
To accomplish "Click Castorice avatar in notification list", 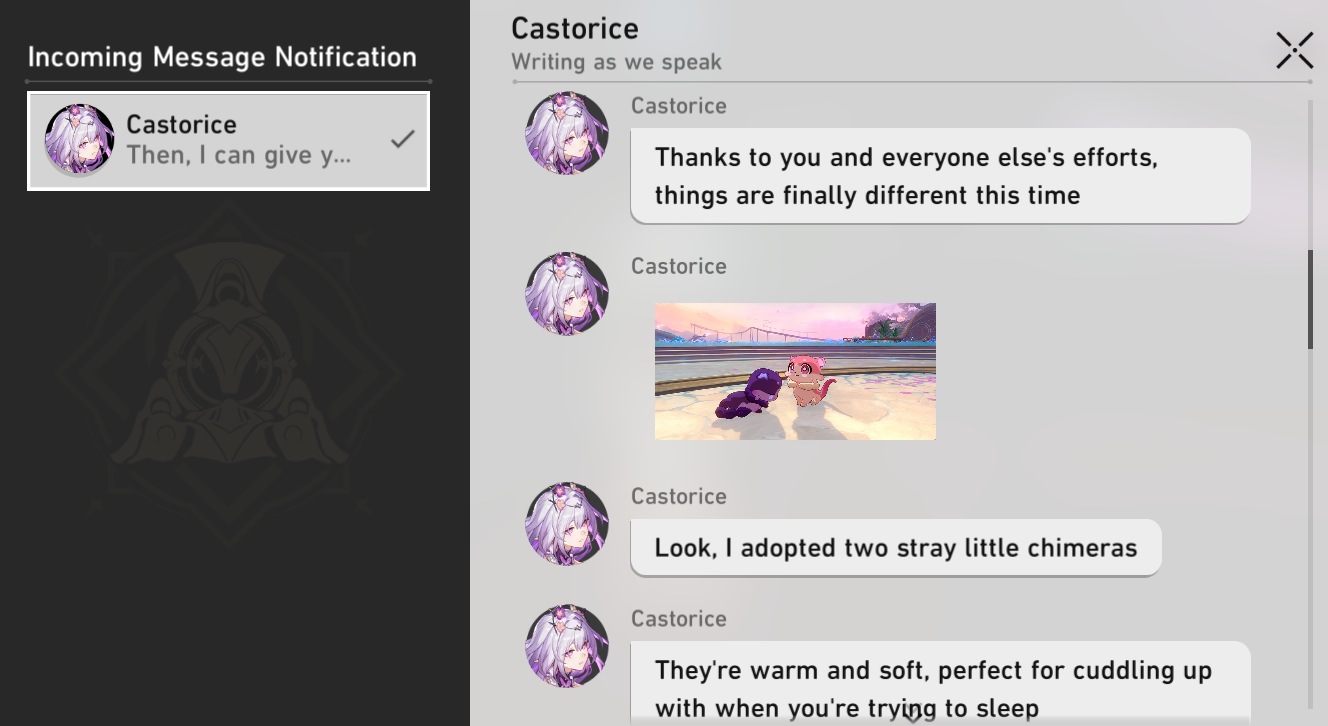I will point(80,140).
